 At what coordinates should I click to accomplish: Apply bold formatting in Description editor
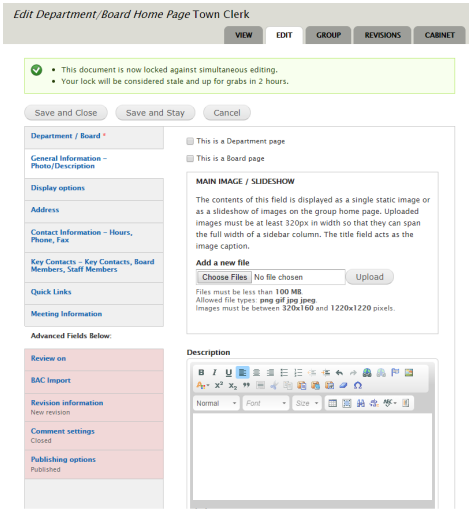201,372
